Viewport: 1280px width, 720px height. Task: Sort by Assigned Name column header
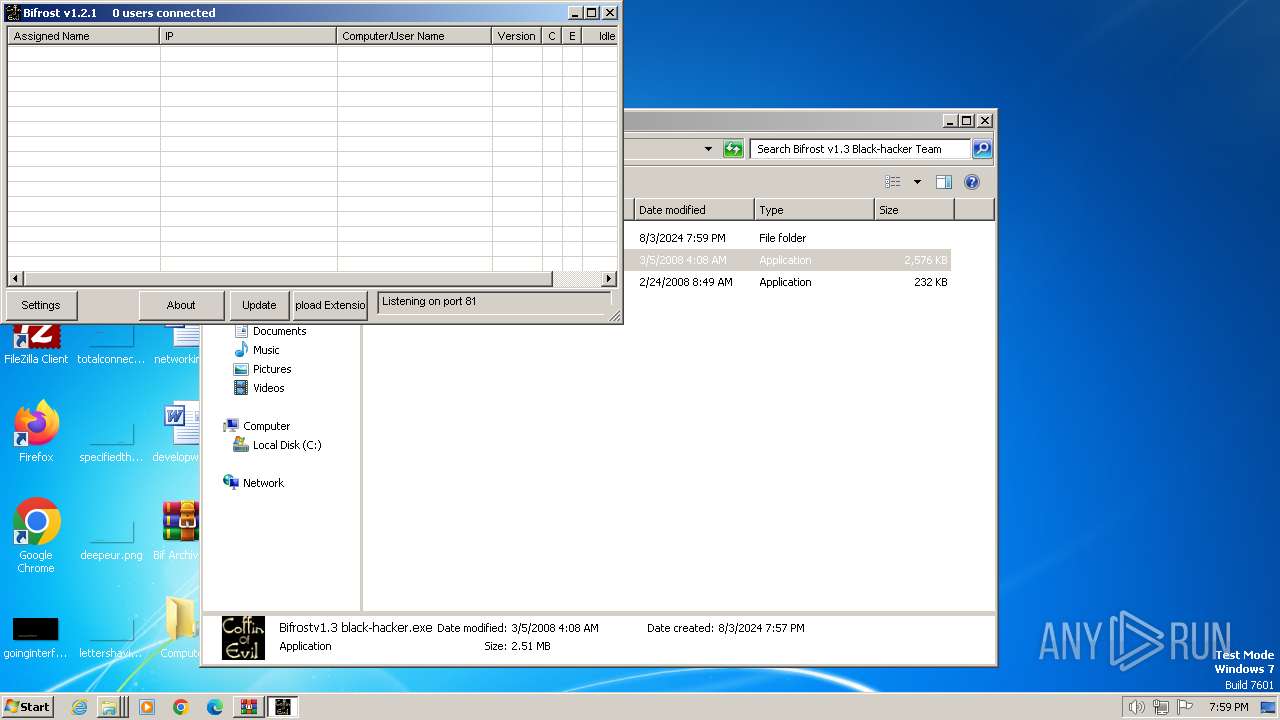84,36
